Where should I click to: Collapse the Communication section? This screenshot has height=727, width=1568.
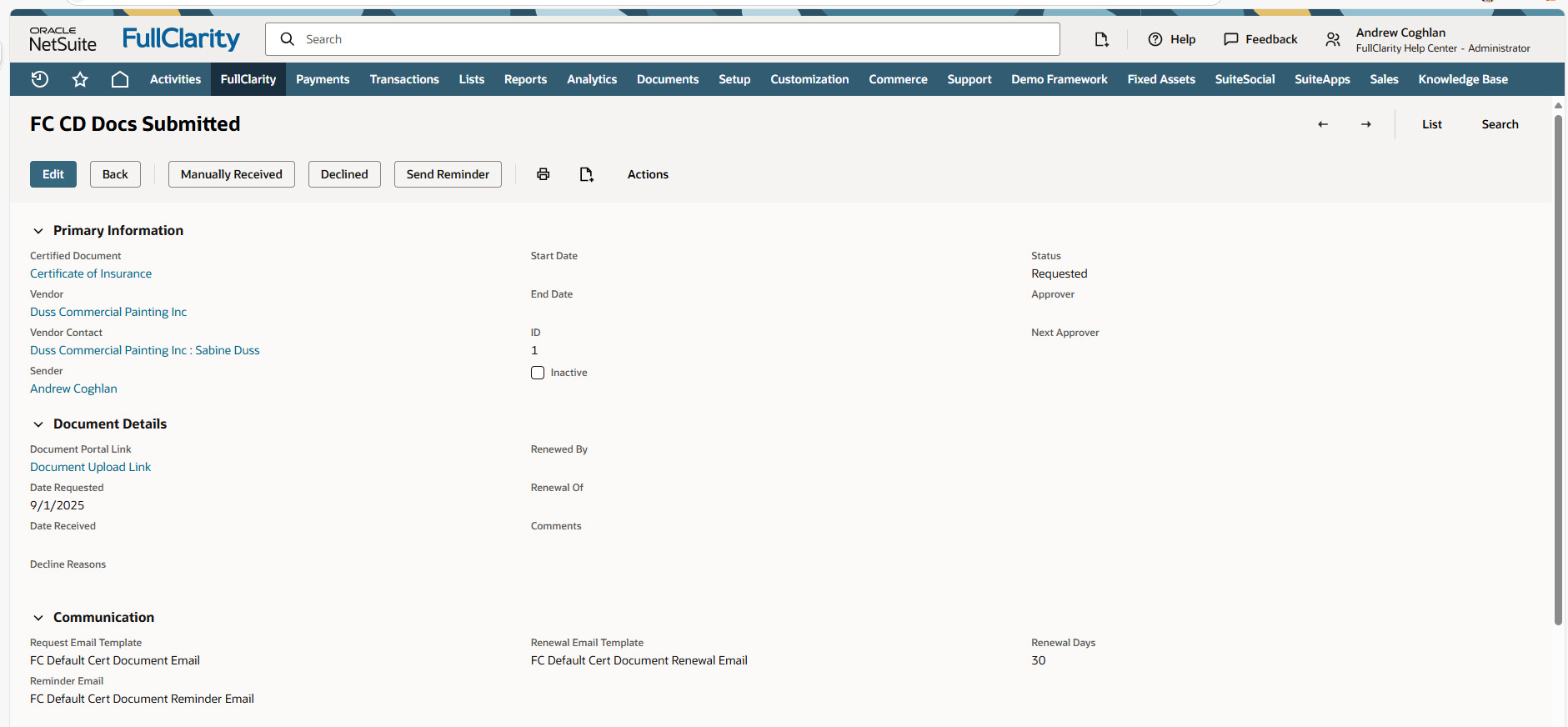pos(38,618)
